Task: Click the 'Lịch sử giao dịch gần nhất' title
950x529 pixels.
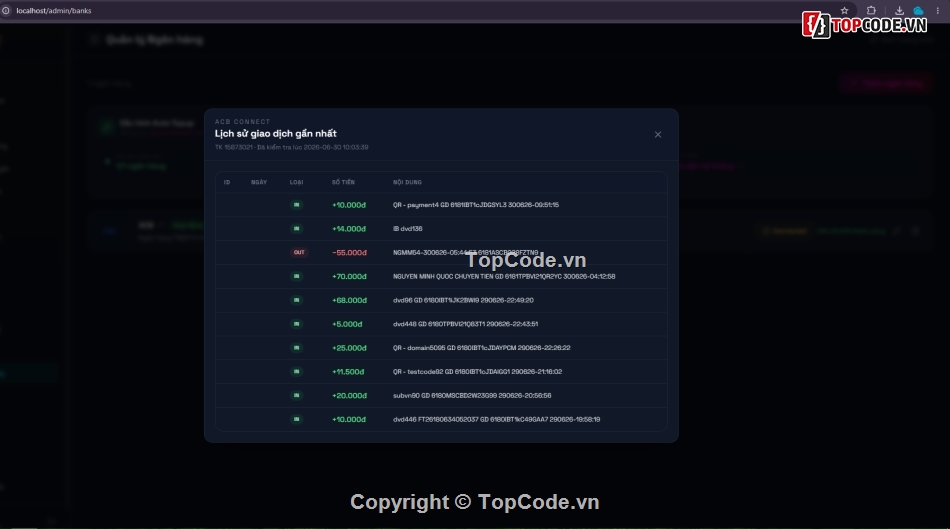Action: pos(276,133)
